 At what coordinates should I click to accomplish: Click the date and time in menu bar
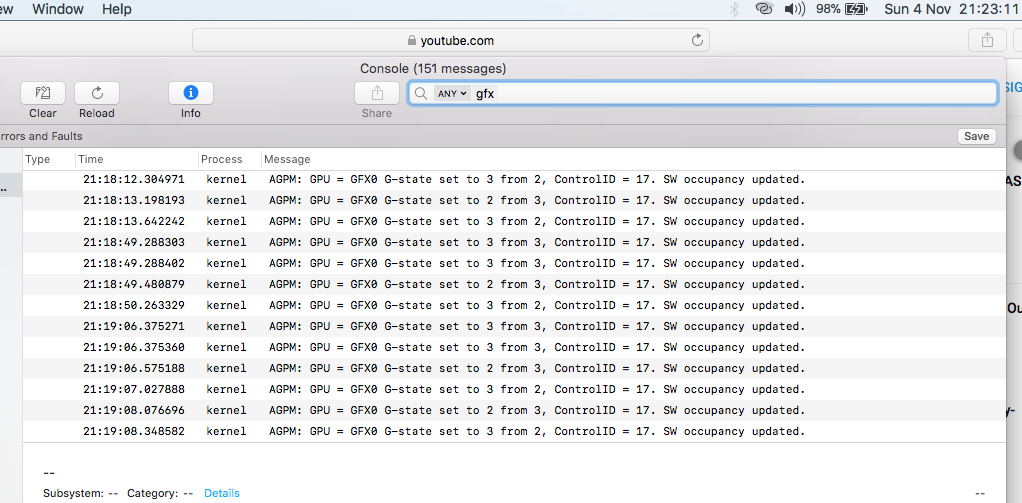[x=951, y=9]
